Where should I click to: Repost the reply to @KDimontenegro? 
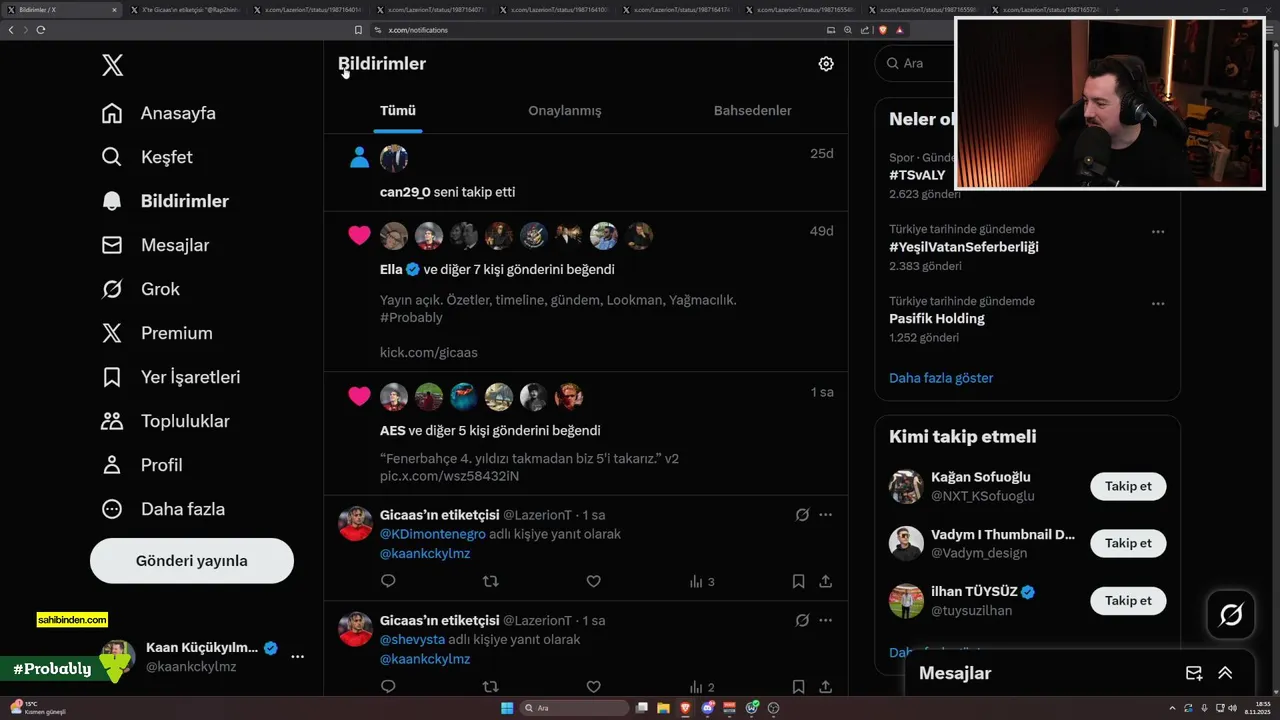[491, 581]
